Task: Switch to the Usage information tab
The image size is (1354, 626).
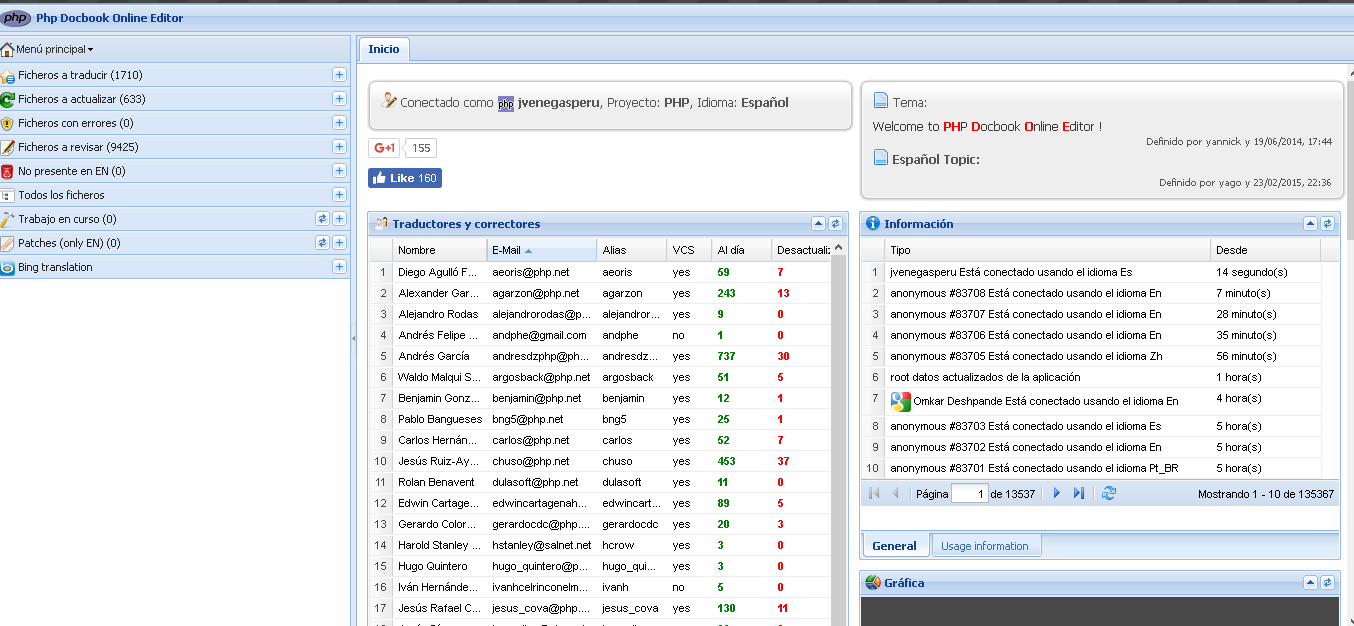Action: click(985, 546)
